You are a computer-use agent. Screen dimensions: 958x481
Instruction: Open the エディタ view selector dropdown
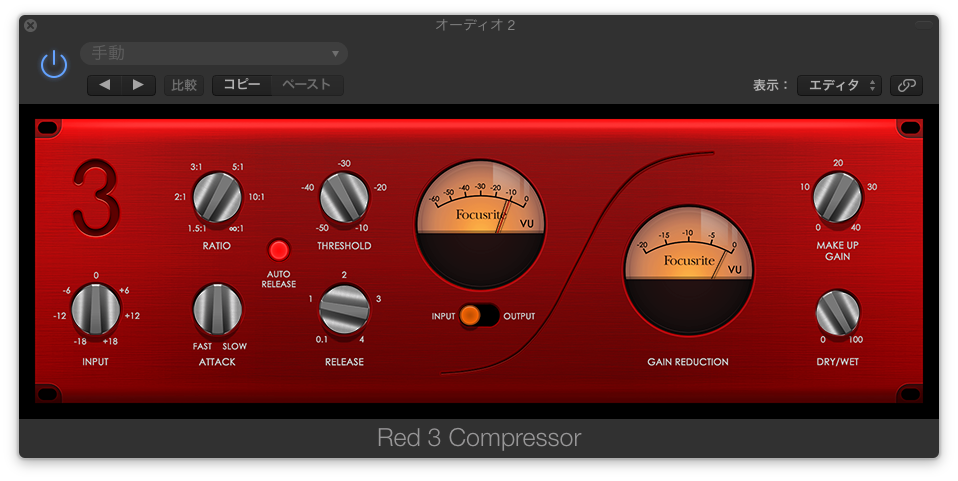pos(839,86)
